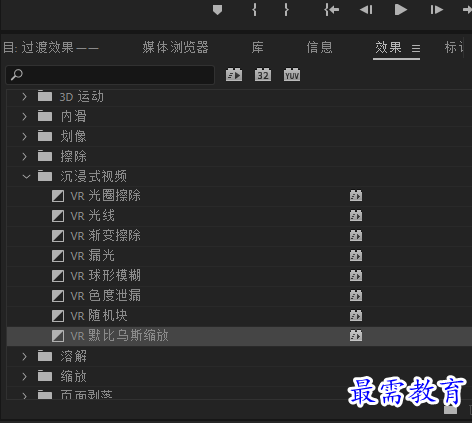The image size is (472, 423).
Task: Expand the 擦除 folder
Action: (24, 157)
